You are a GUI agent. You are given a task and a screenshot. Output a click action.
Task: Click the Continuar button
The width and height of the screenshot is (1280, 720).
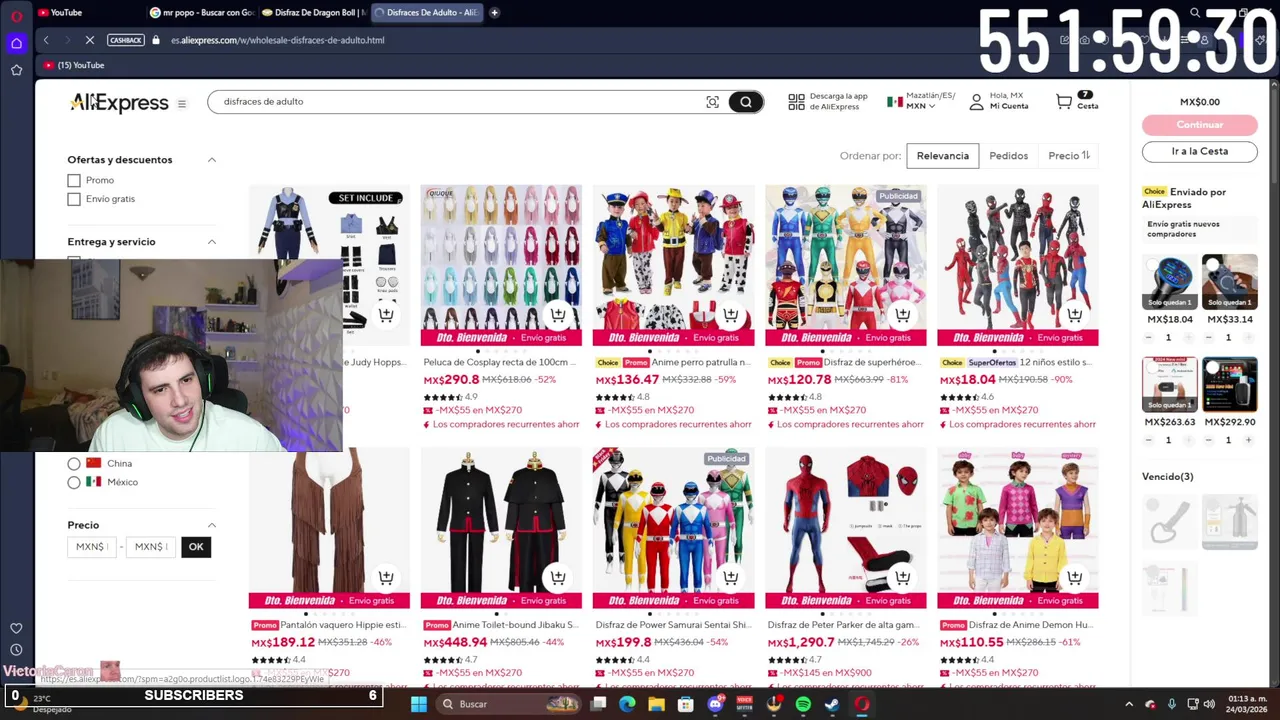(1200, 125)
